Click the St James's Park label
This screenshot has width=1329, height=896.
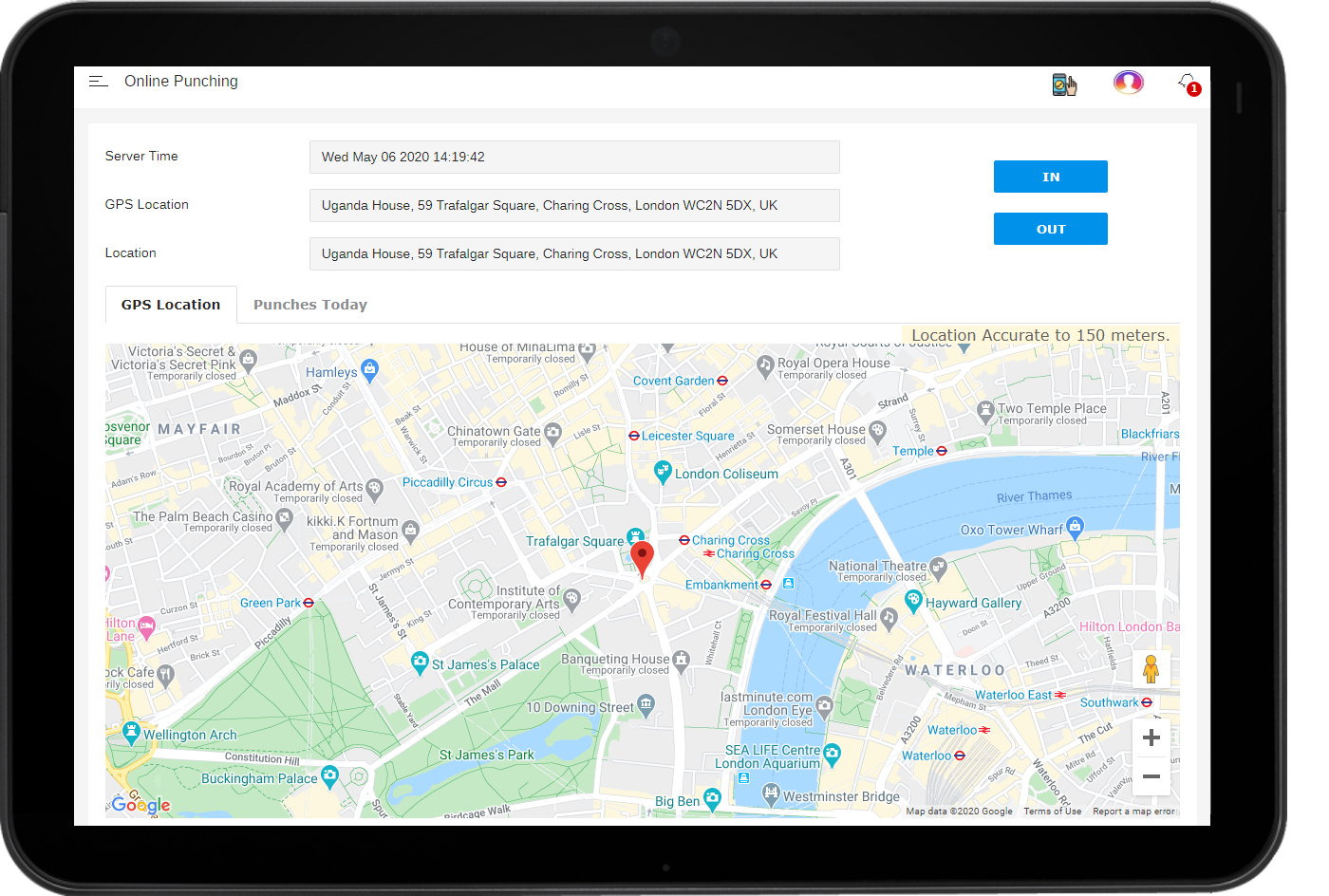pos(487,755)
